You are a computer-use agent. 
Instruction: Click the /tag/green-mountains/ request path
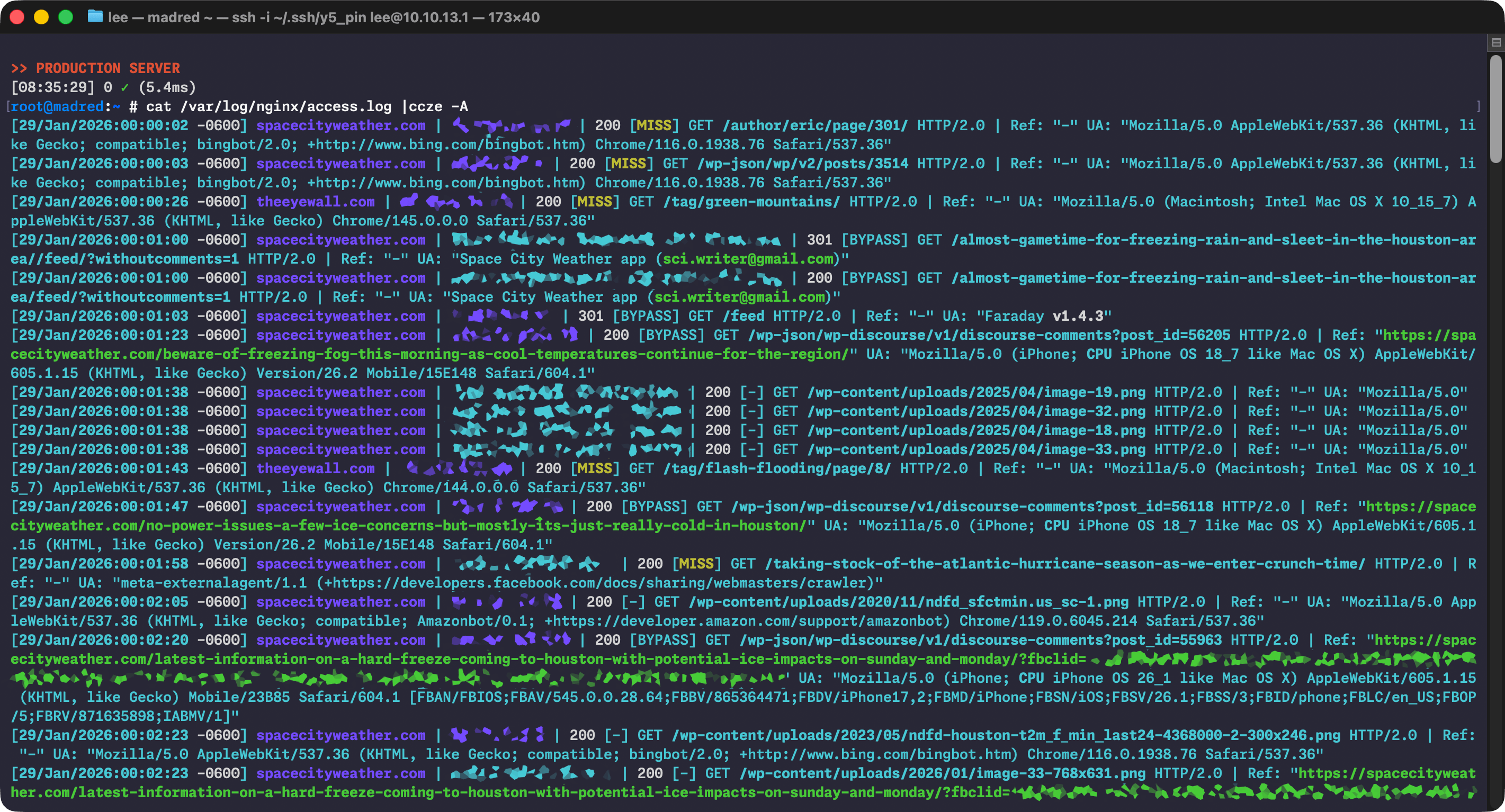point(751,202)
